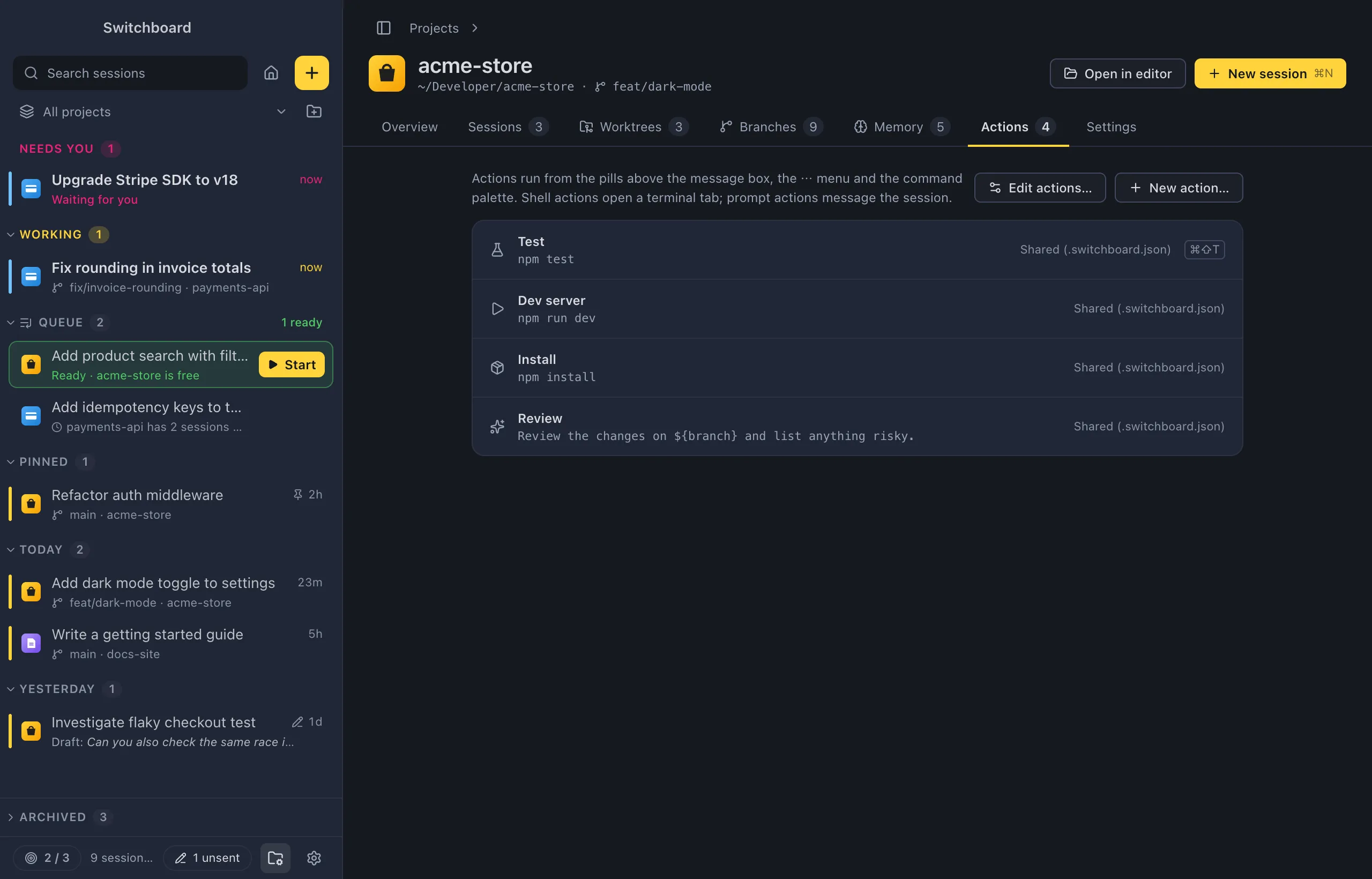
Task: Click the 2 / 3 running sessions indicator
Action: (47, 858)
